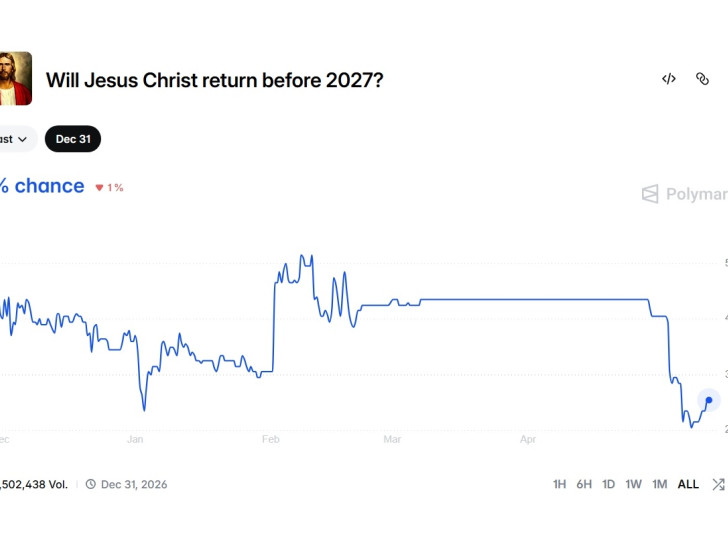728x546 pixels.
Task: Select the ALL chart range
Action: [688, 484]
